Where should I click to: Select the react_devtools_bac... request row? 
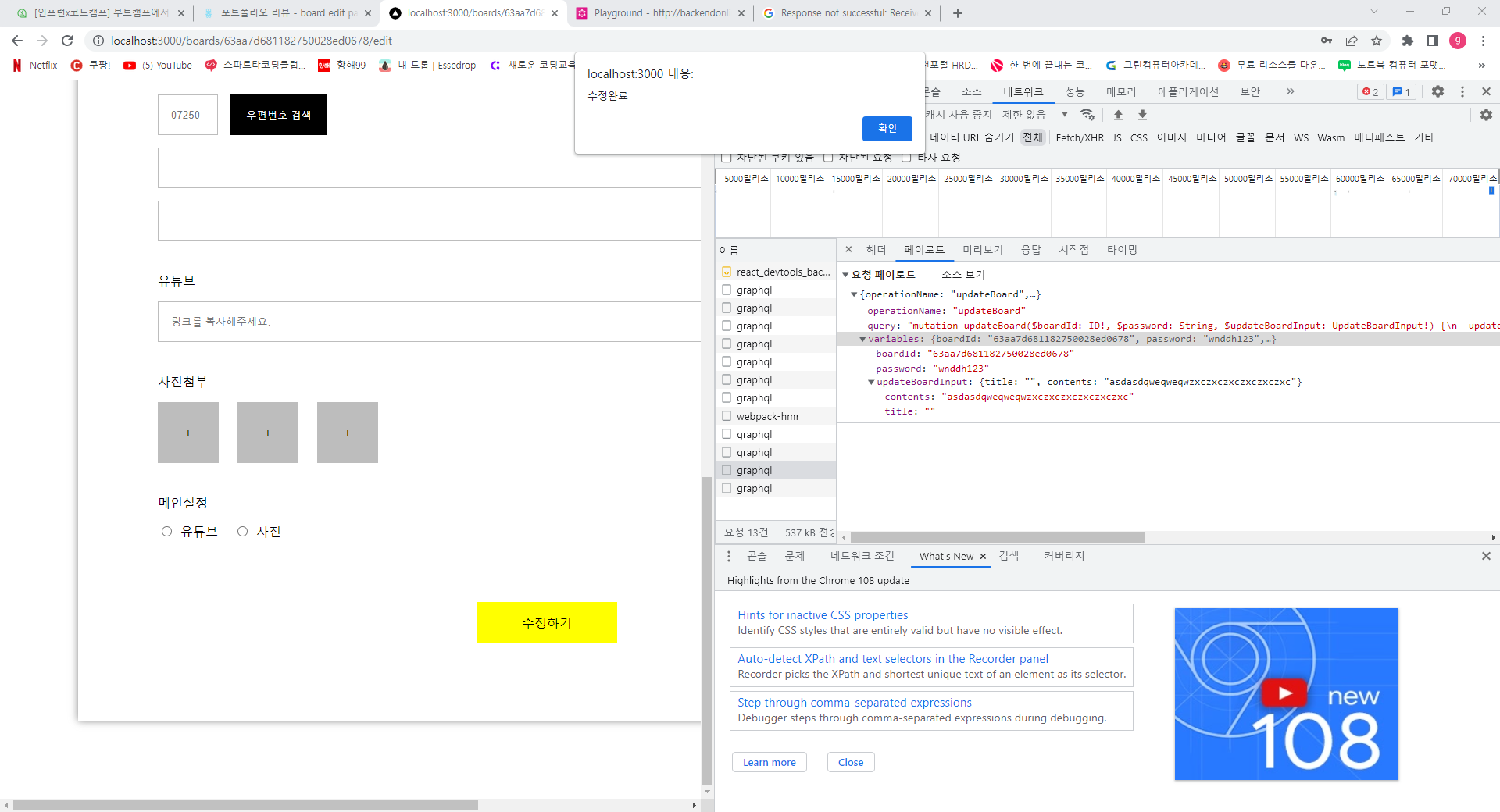[776, 272]
